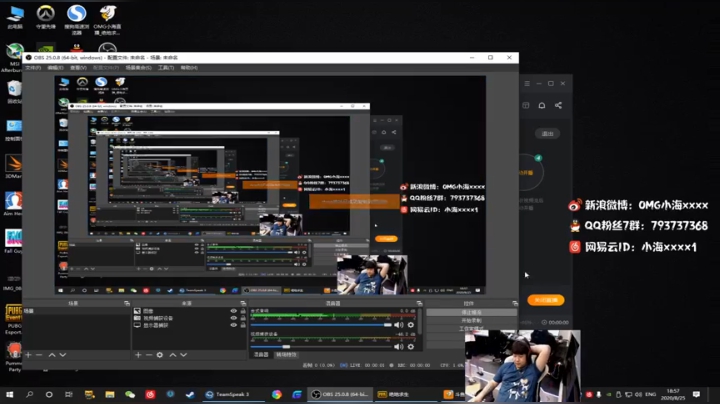Open Chrome from the taskbar
The width and height of the screenshot is (720, 404).
coord(276,394)
